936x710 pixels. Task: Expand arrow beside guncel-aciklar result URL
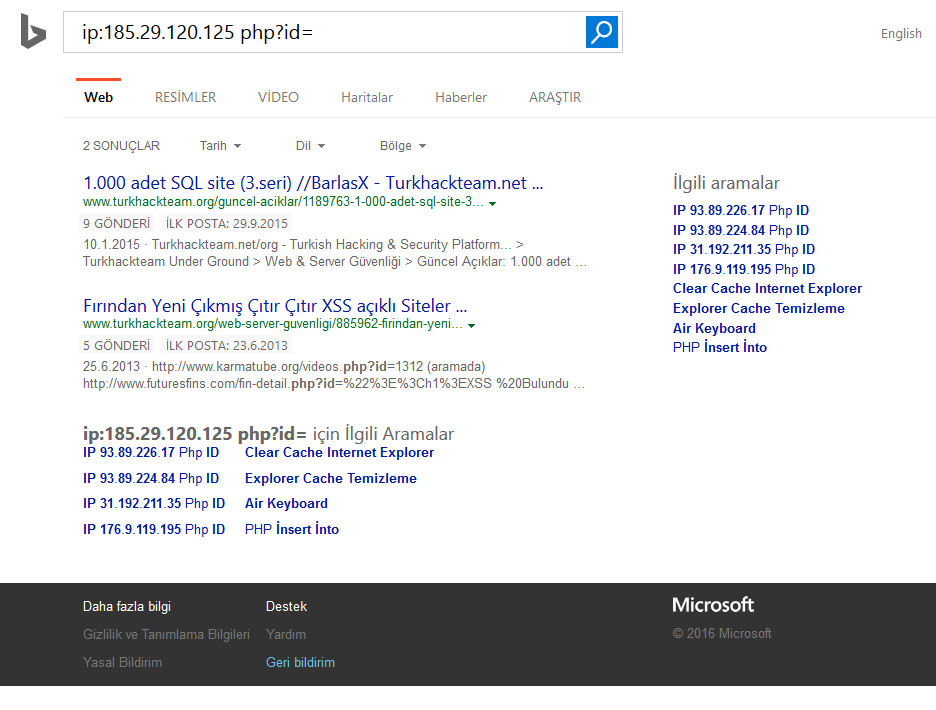tap(492, 204)
